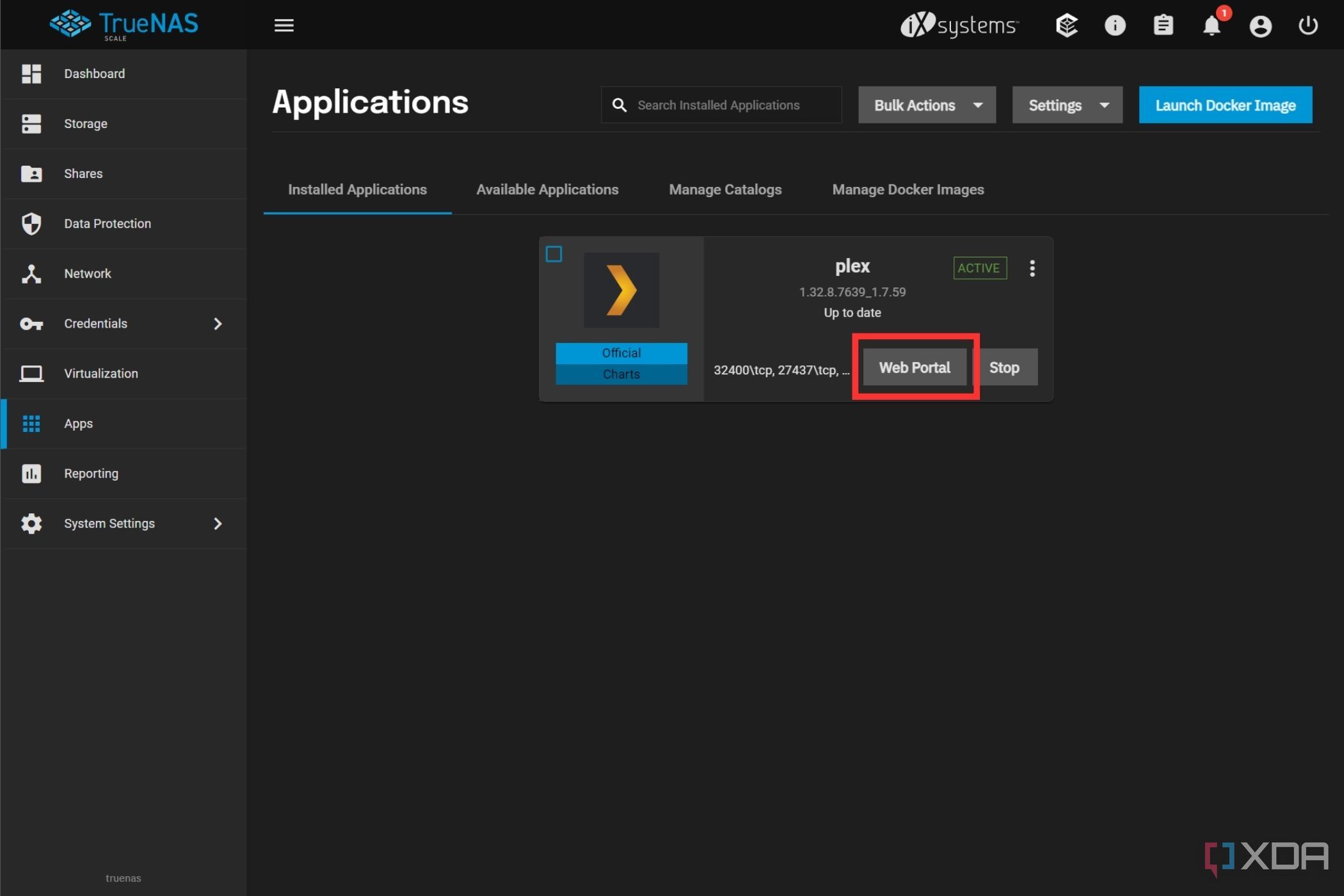
Task: Go to Data Protection page
Action: [x=124, y=223]
